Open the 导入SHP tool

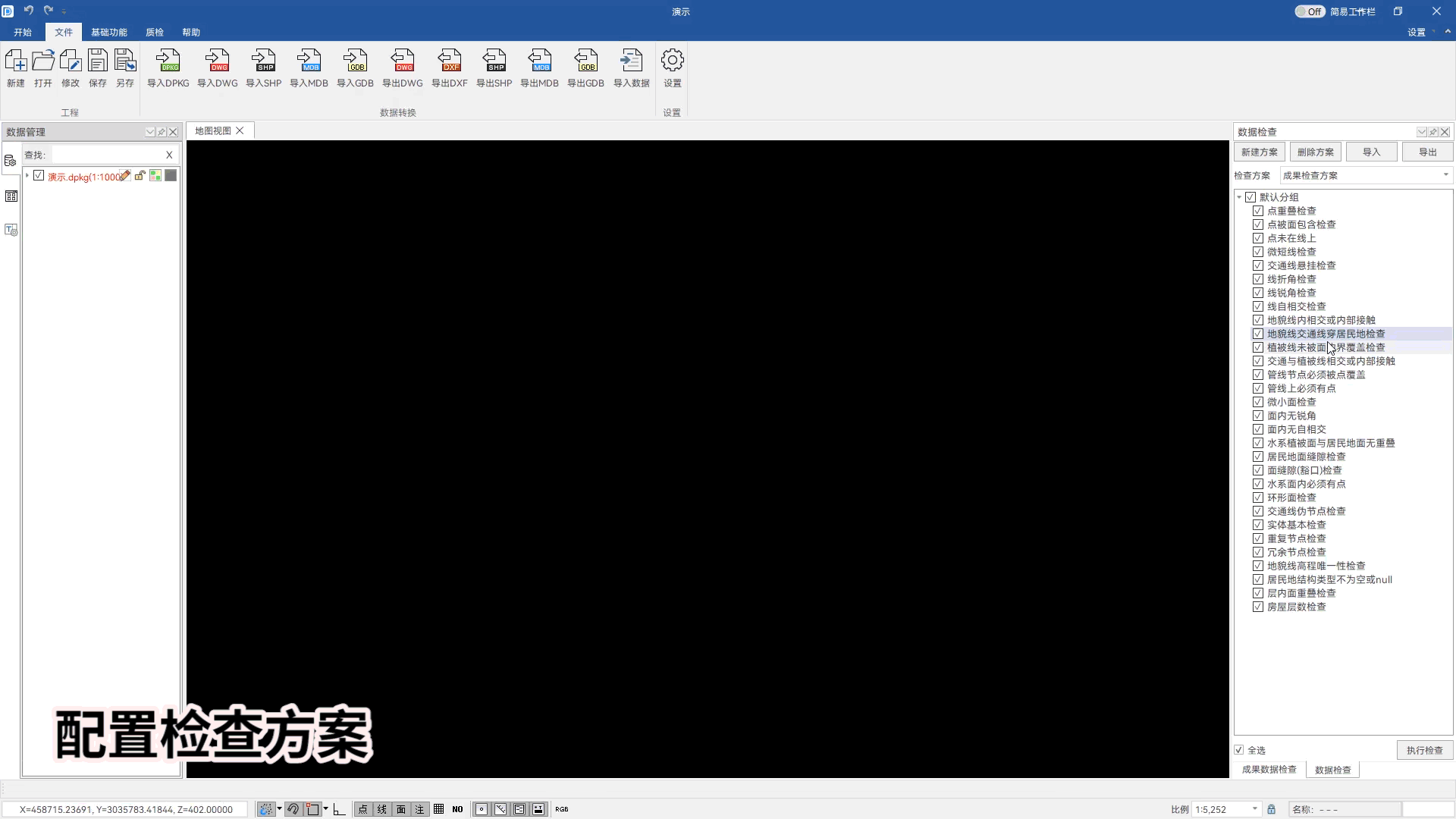tap(263, 68)
